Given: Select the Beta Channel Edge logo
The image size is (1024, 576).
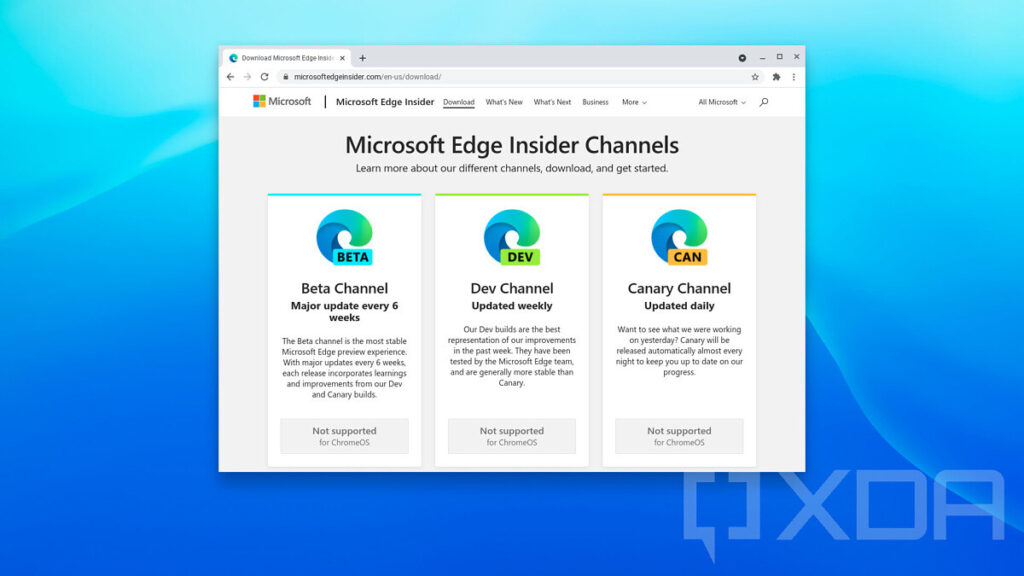Looking at the screenshot, I should (344, 237).
